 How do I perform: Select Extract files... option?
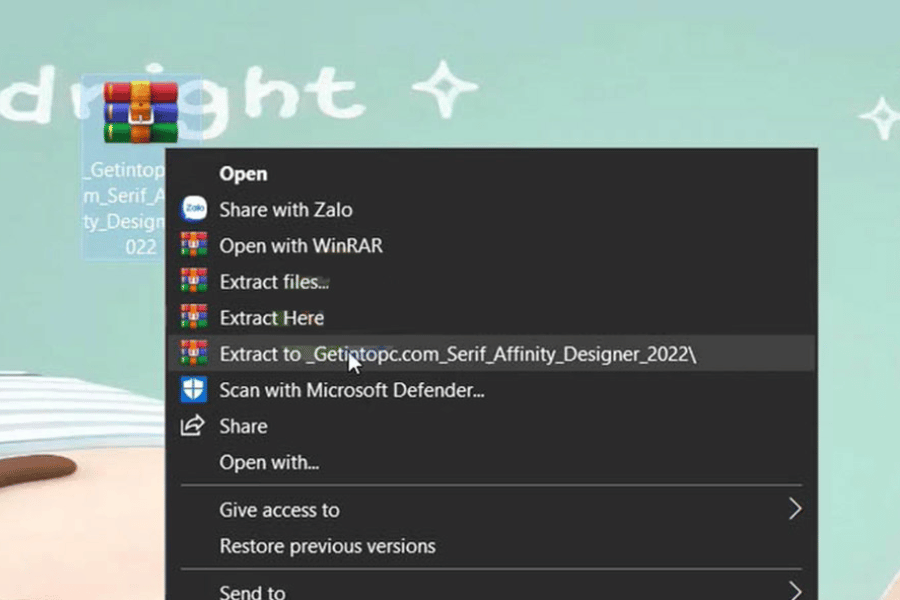274,282
